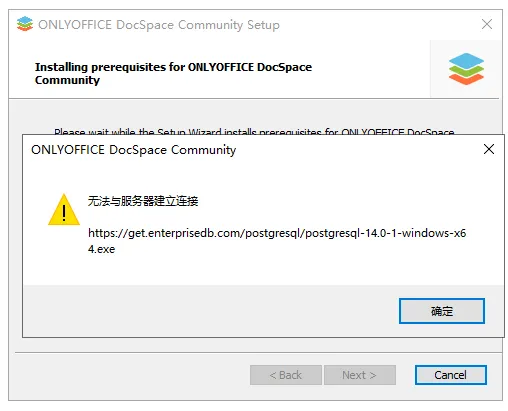This screenshot has height=411, width=508.
Task: Click the Setup window title bar text
Action: click(159, 25)
